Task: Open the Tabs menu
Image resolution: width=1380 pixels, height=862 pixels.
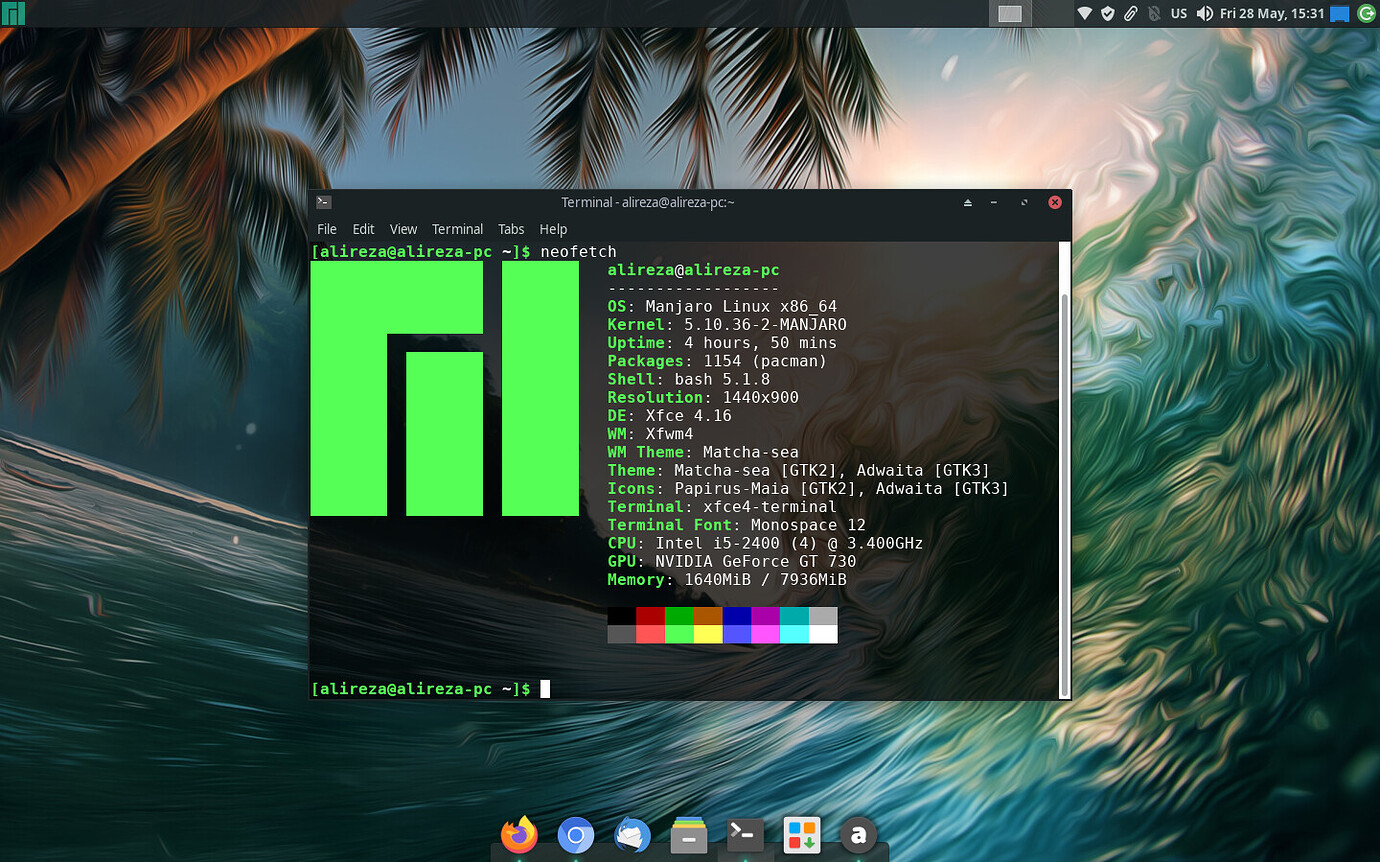Action: click(511, 229)
